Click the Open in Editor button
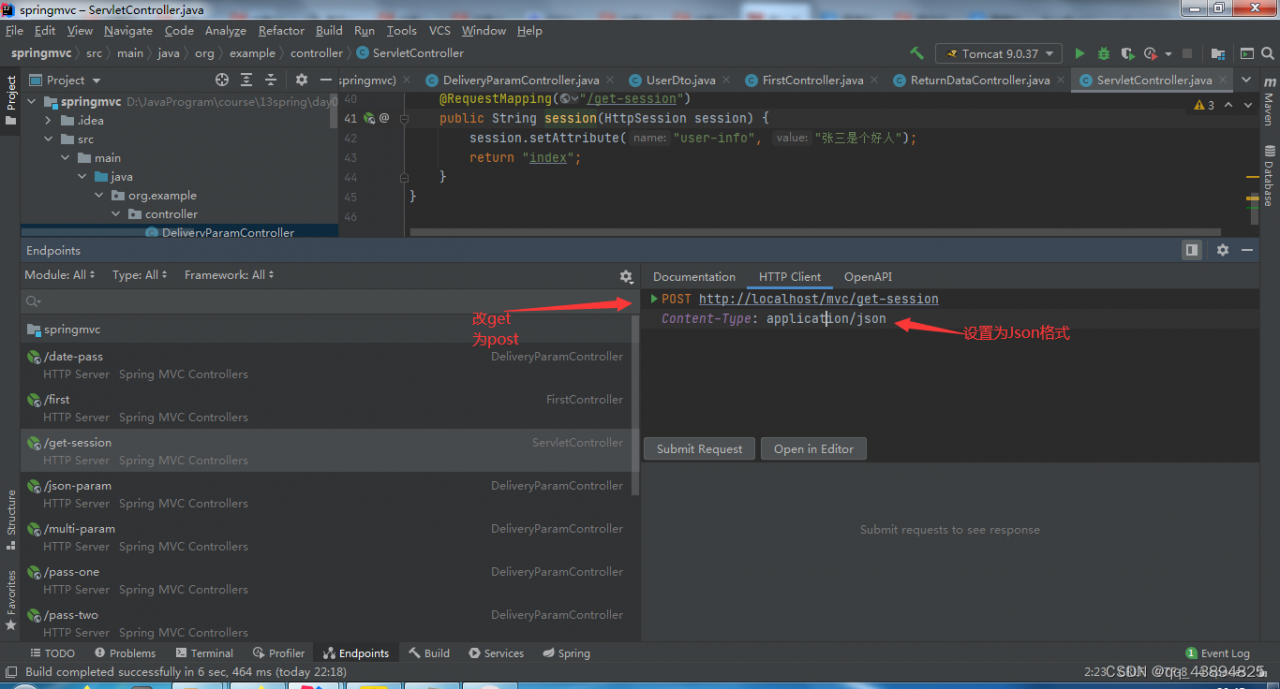 coord(813,448)
